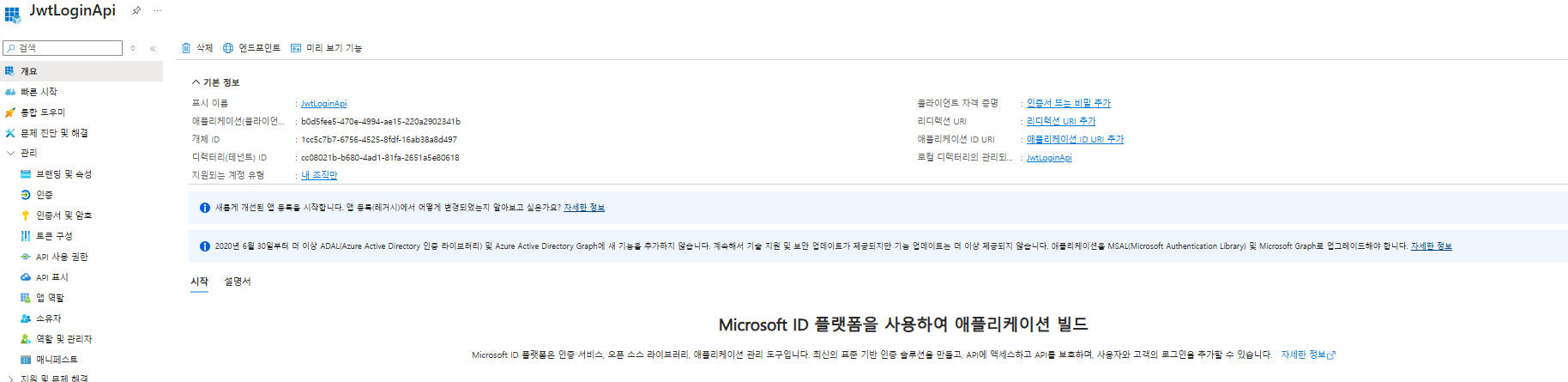1568x382 pixels.
Task: Open 인증 authentication icon item
Action: tap(26, 195)
